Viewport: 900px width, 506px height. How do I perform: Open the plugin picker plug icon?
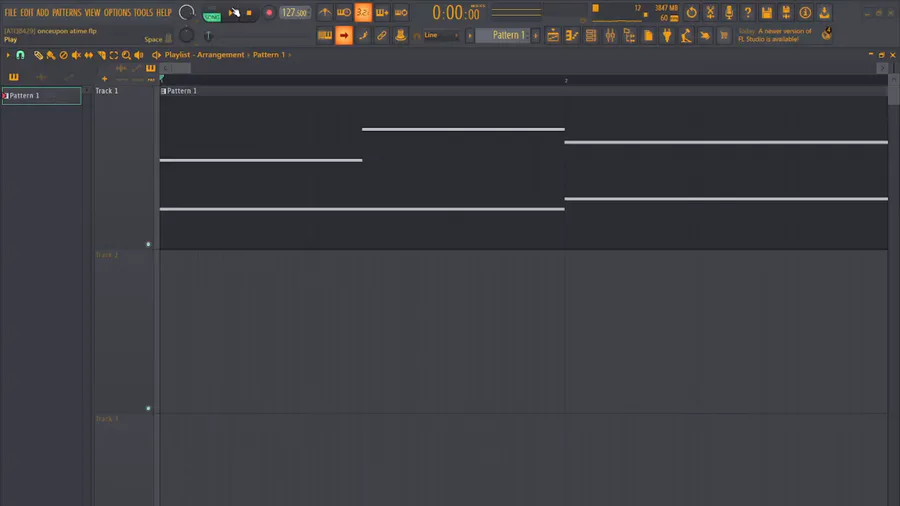click(667, 36)
